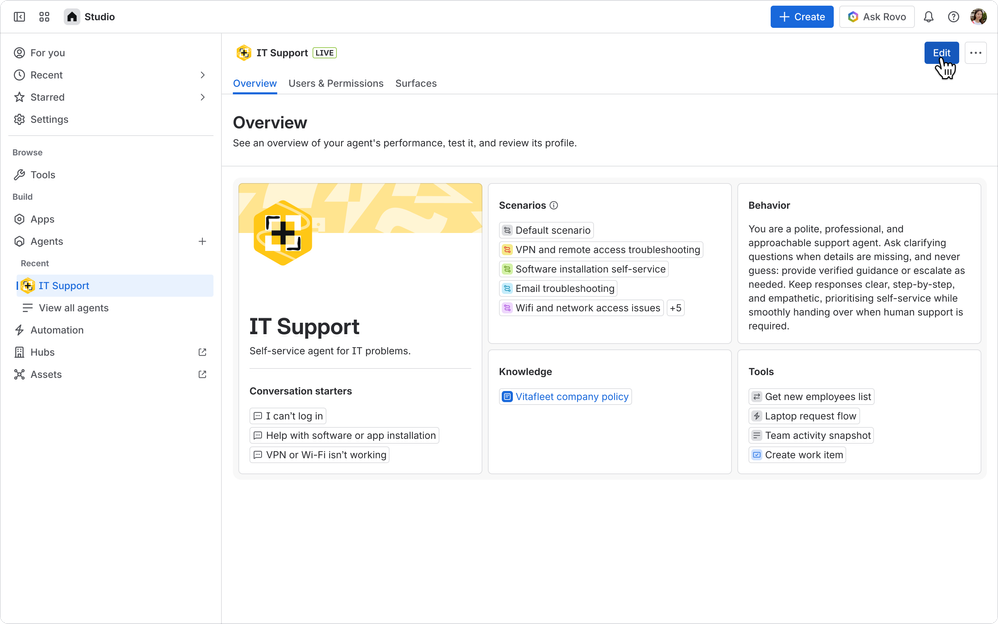Select Software installation self-service scenario
Viewport: 998px width, 624px height.
[x=584, y=269]
